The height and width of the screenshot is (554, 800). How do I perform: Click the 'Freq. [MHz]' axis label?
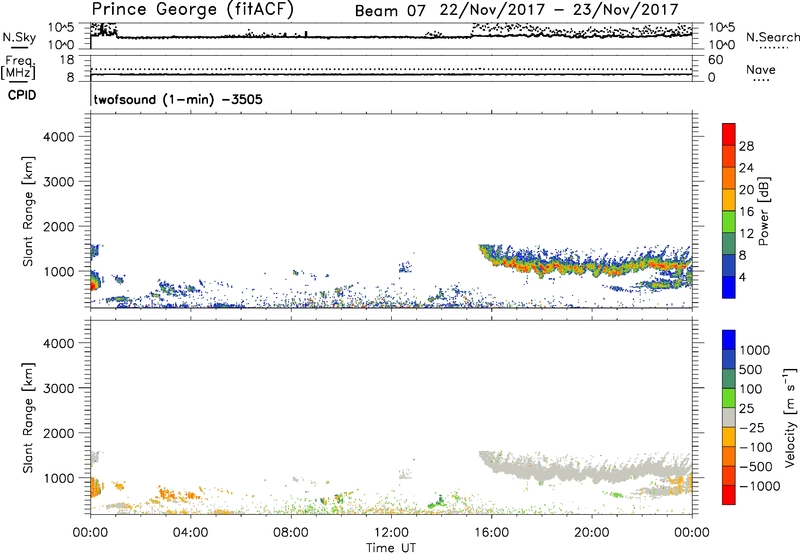coord(18,67)
